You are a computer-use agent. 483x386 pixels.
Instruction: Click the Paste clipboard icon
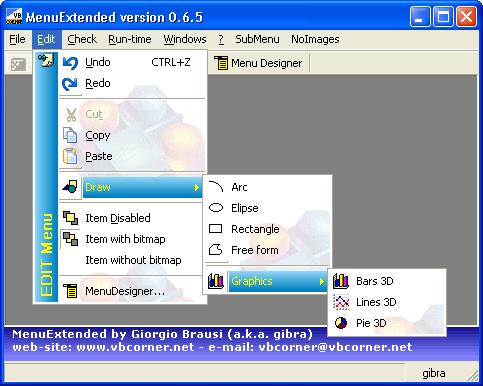(70, 156)
